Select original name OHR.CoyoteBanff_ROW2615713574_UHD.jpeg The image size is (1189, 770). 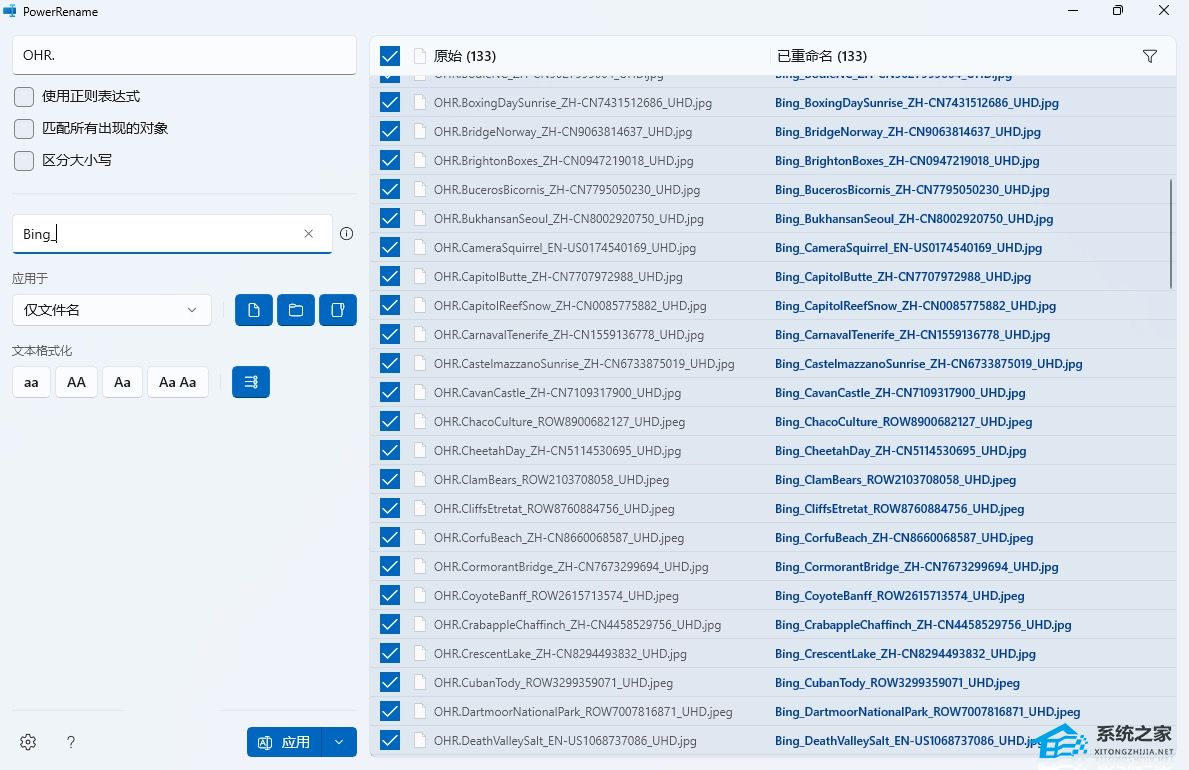[556, 596]
